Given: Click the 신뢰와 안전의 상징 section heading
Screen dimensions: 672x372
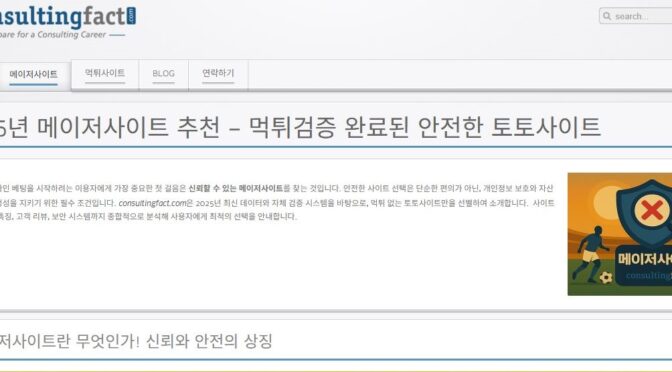Looking at the screenshot, I should [136, 342].
